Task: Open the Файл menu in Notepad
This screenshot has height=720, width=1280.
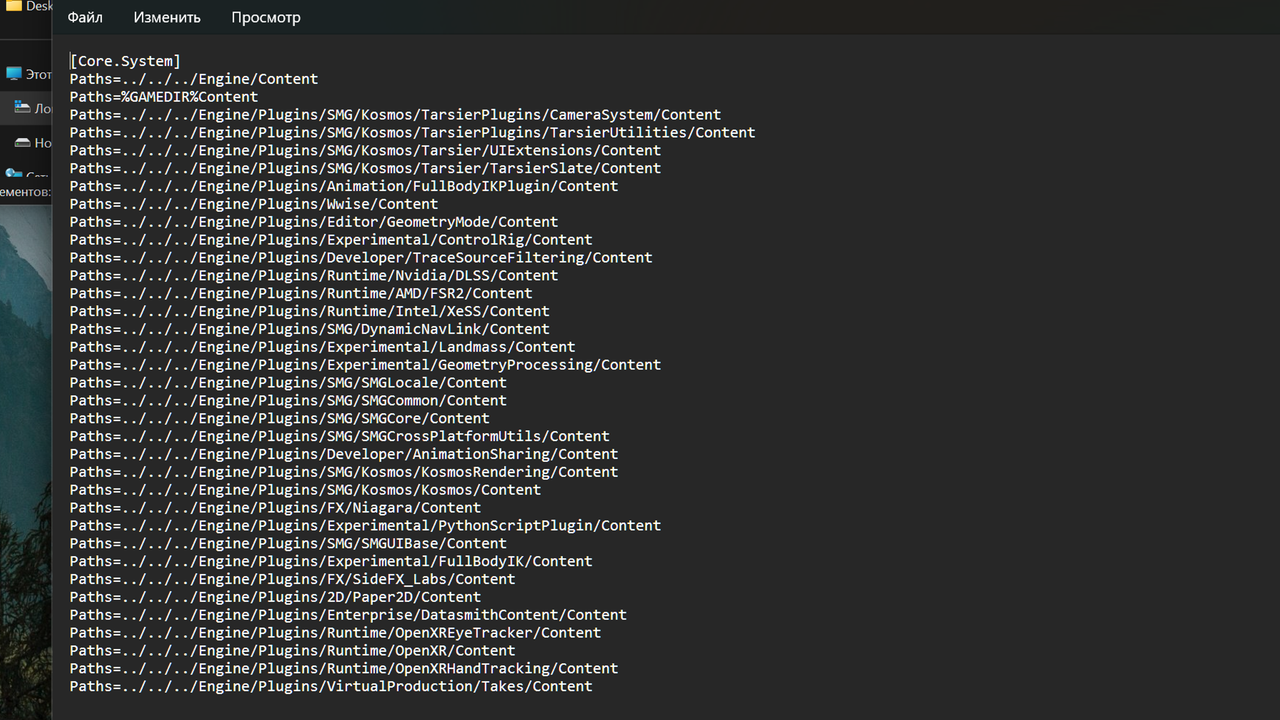Action: (x=85, y=17)
